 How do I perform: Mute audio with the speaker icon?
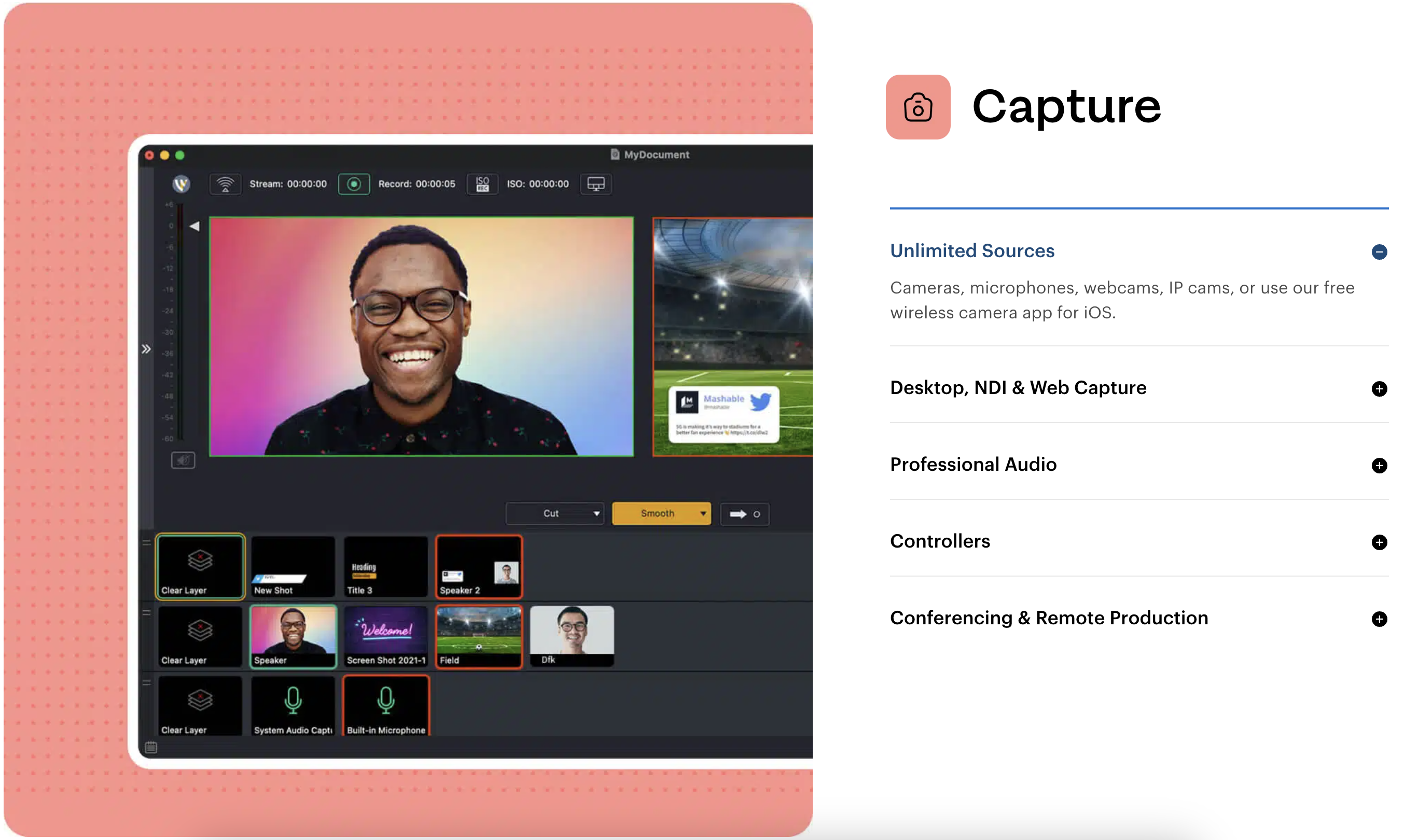[183, 460]
